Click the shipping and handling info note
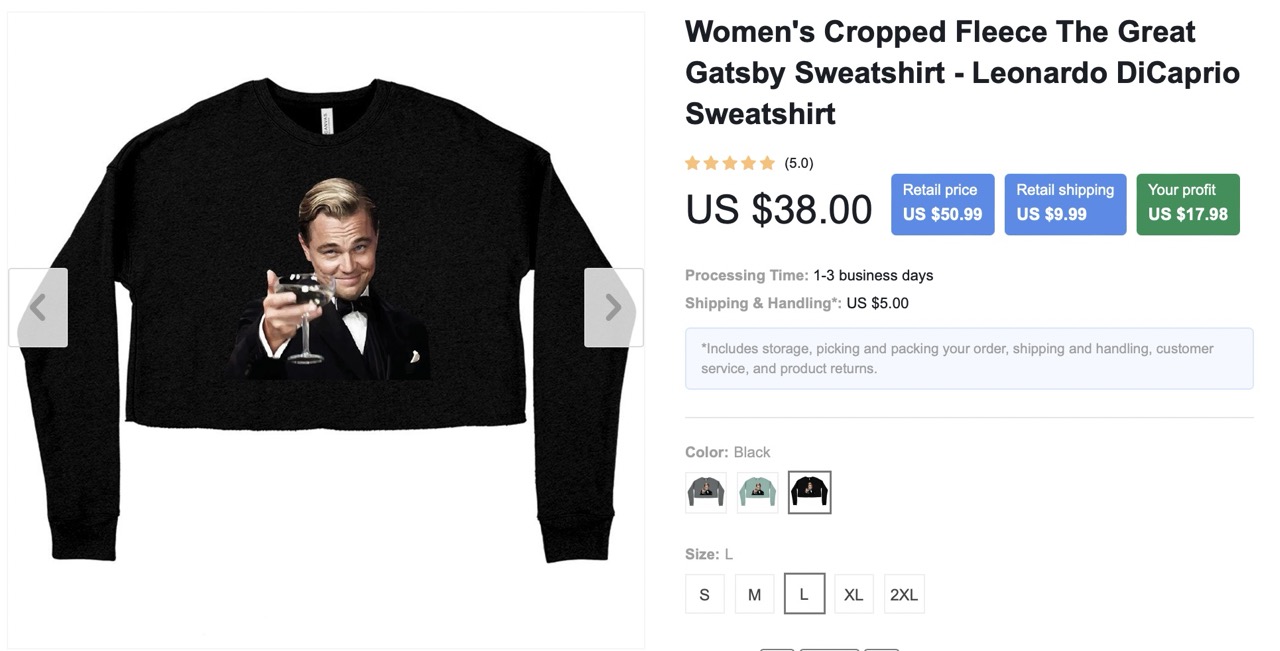The image size is (1280, 651). point(968,358)
